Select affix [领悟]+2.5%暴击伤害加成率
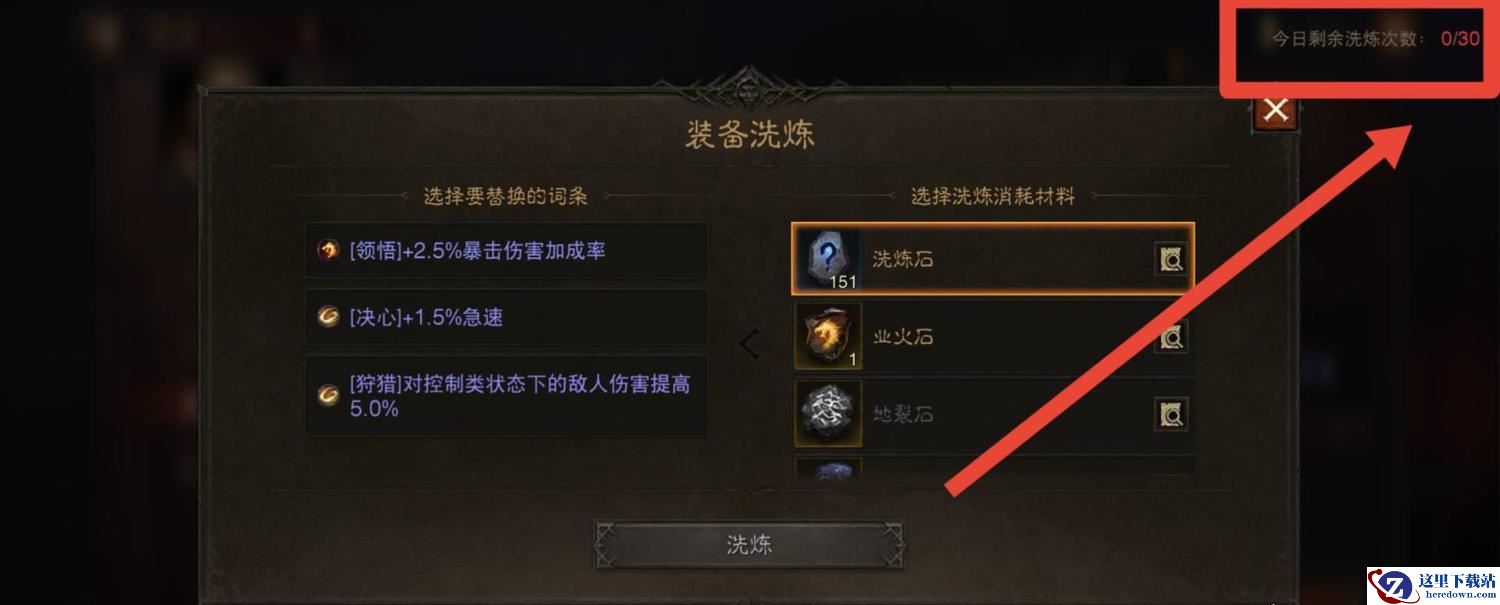 506,251
